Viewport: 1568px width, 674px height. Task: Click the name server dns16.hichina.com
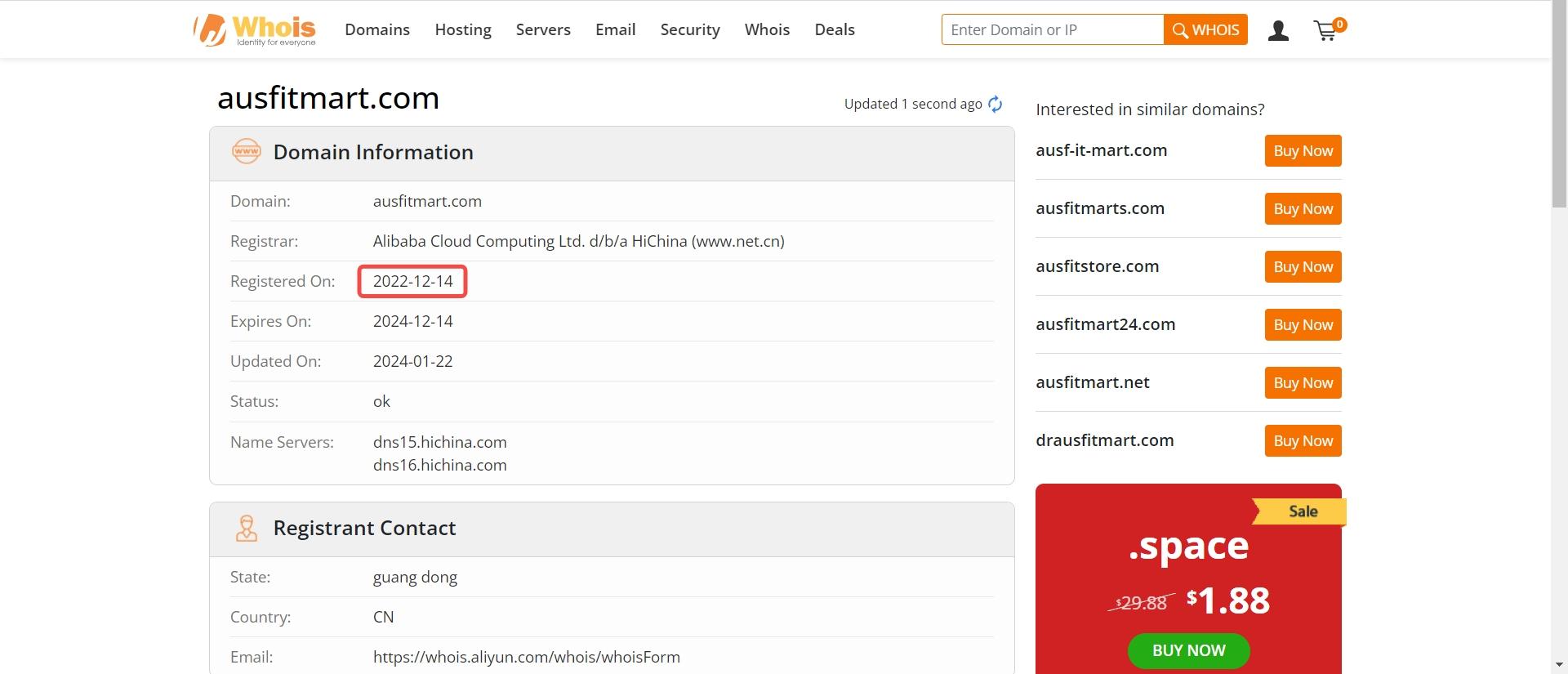439,465
